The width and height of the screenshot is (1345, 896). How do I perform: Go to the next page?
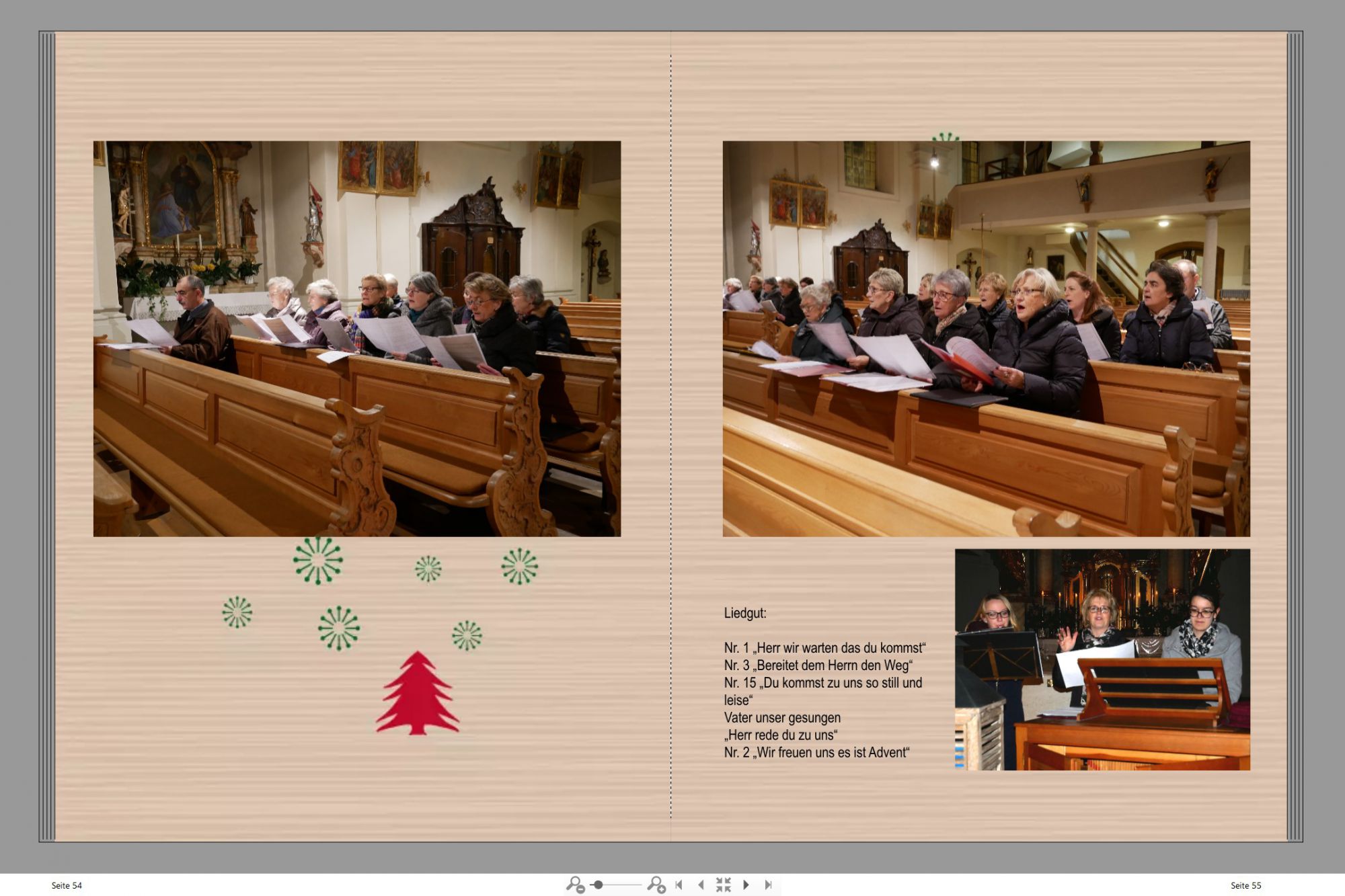746,885
